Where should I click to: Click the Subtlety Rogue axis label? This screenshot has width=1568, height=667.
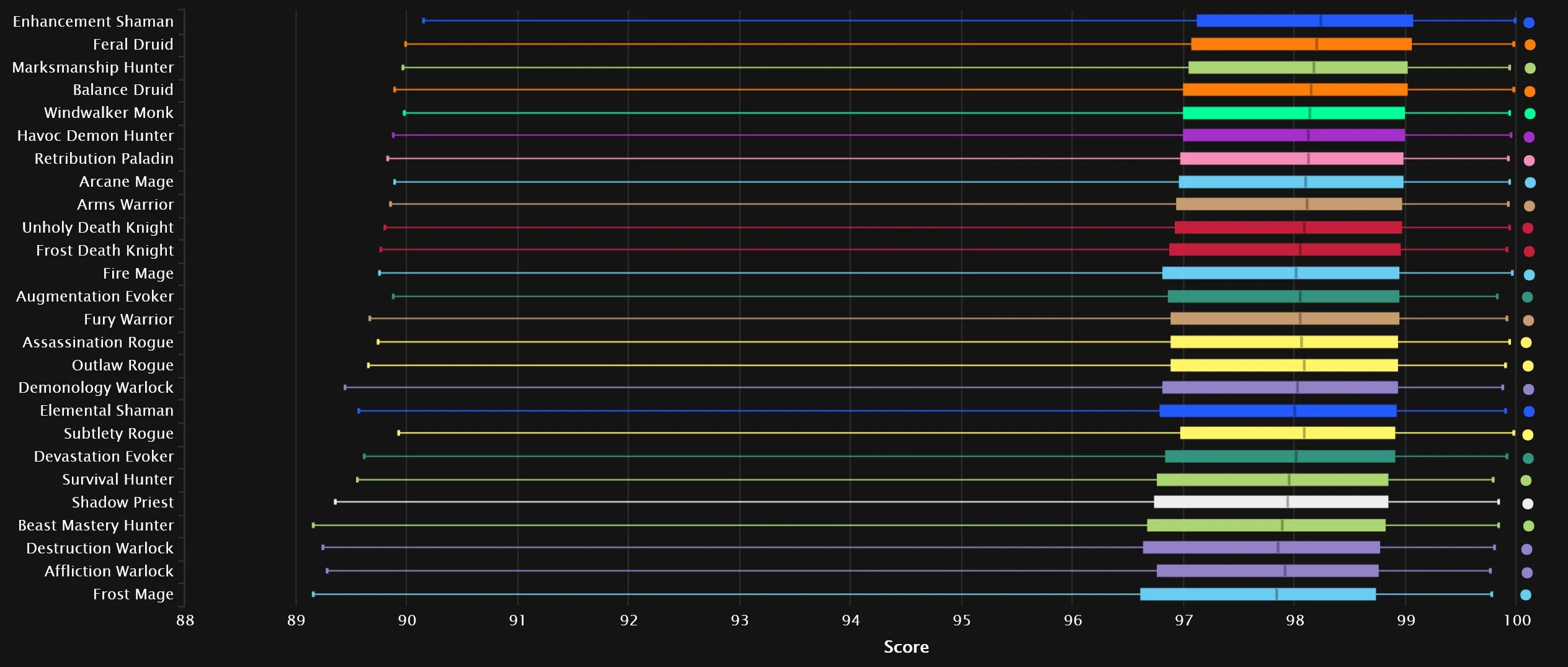(x=118, y=434)
